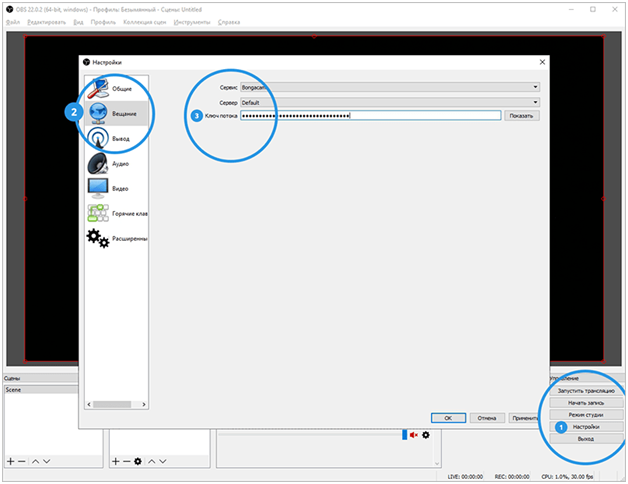Image resolution: width=628 pixels, height=484 pixels.
Task: Remove the source with the minus icon in sources panel
Action: coord(127,461)
